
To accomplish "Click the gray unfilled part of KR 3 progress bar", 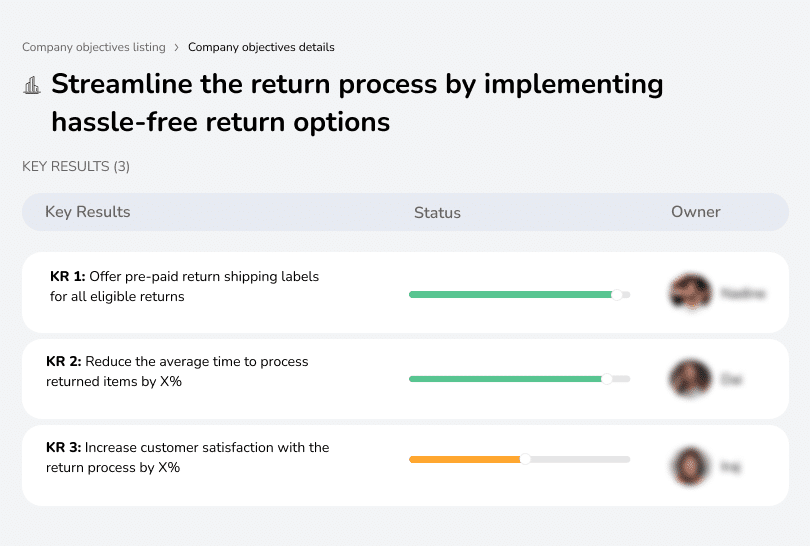I will (580, 459).
